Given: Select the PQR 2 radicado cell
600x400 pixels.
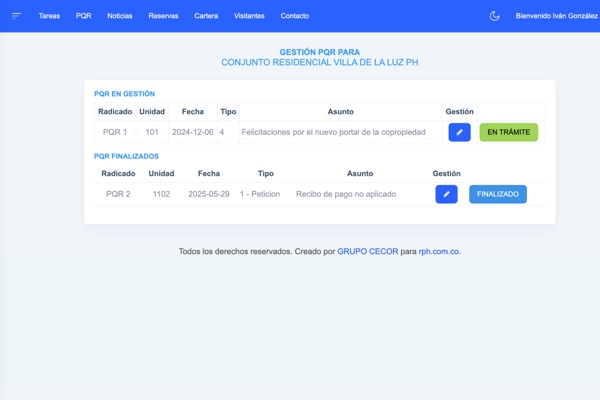Looking at the screenshot, I should click(x=118, y=194).
